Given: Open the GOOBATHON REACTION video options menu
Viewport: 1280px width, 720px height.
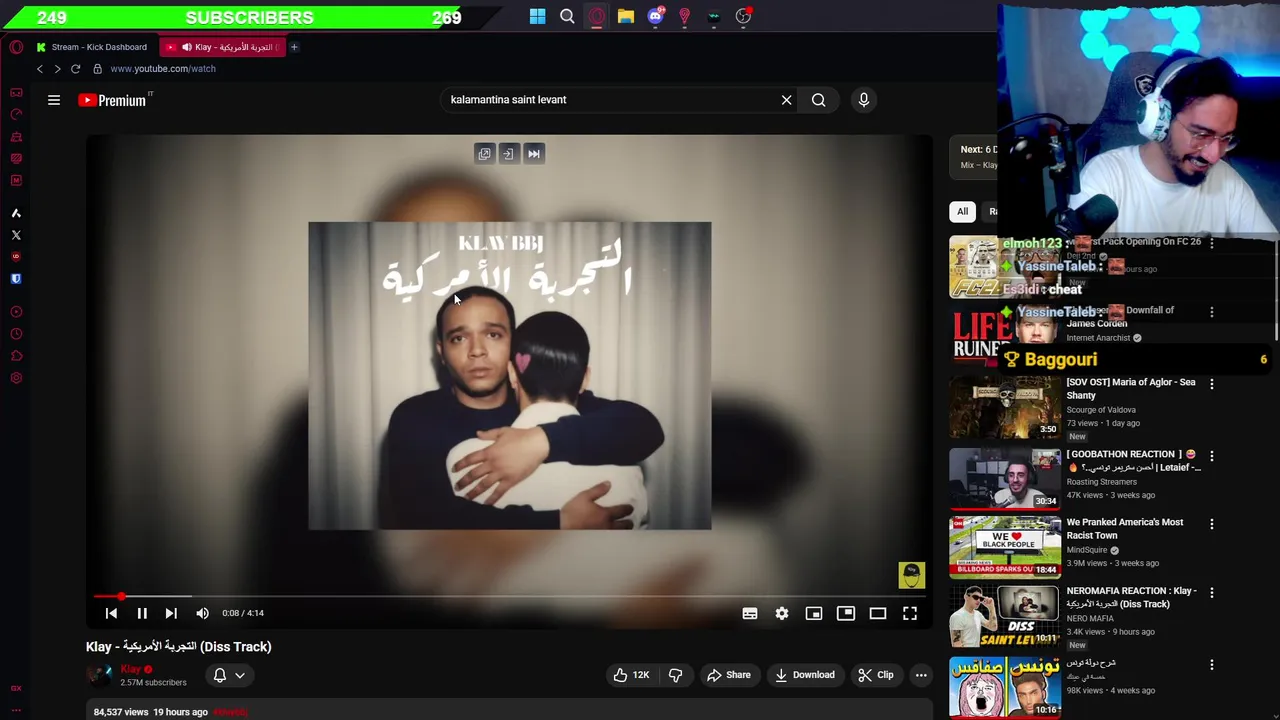Looking at the screenshot, I should 1212,456.
